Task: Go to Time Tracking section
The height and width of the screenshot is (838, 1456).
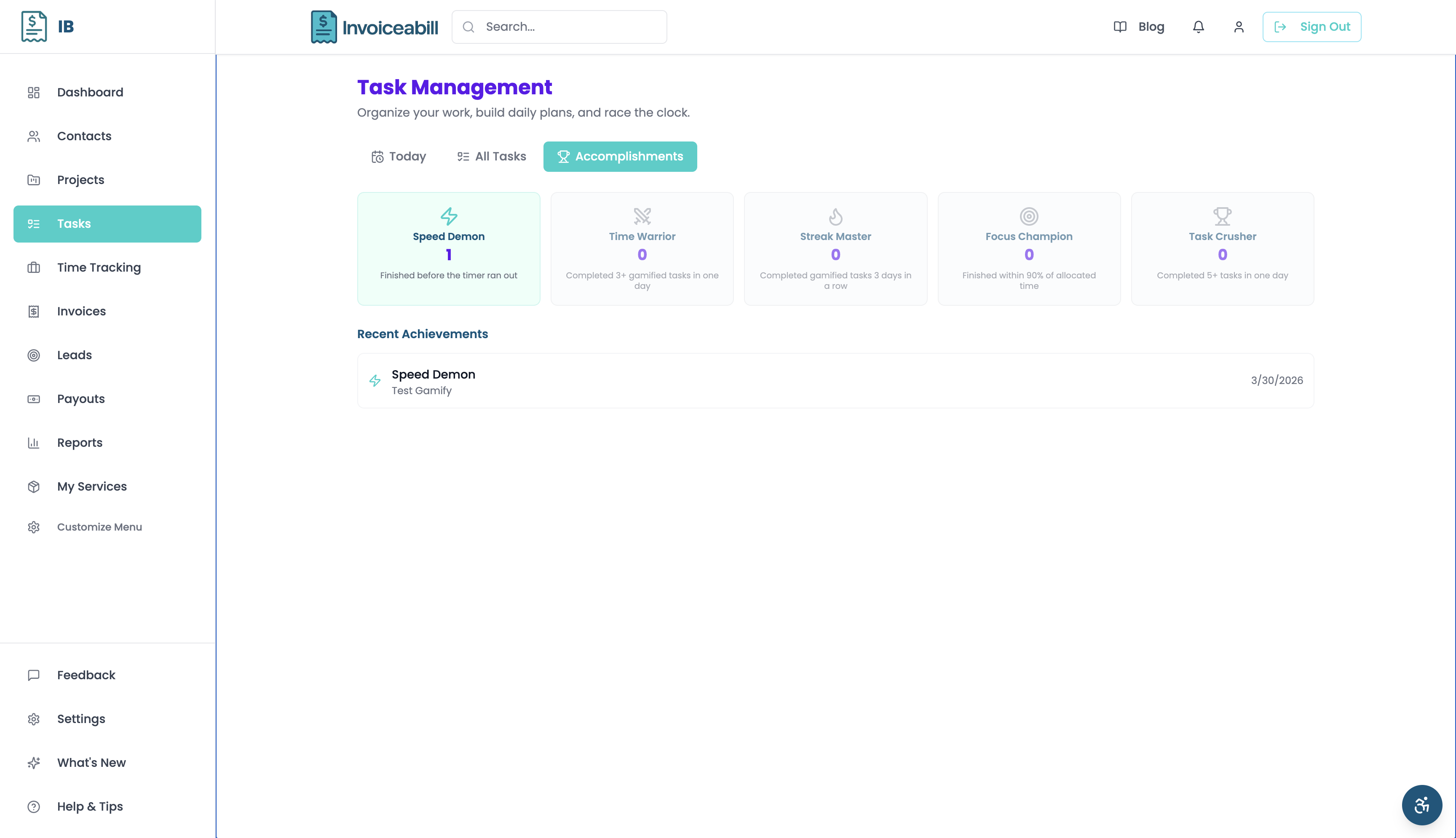Action: [x=99, y=268]
